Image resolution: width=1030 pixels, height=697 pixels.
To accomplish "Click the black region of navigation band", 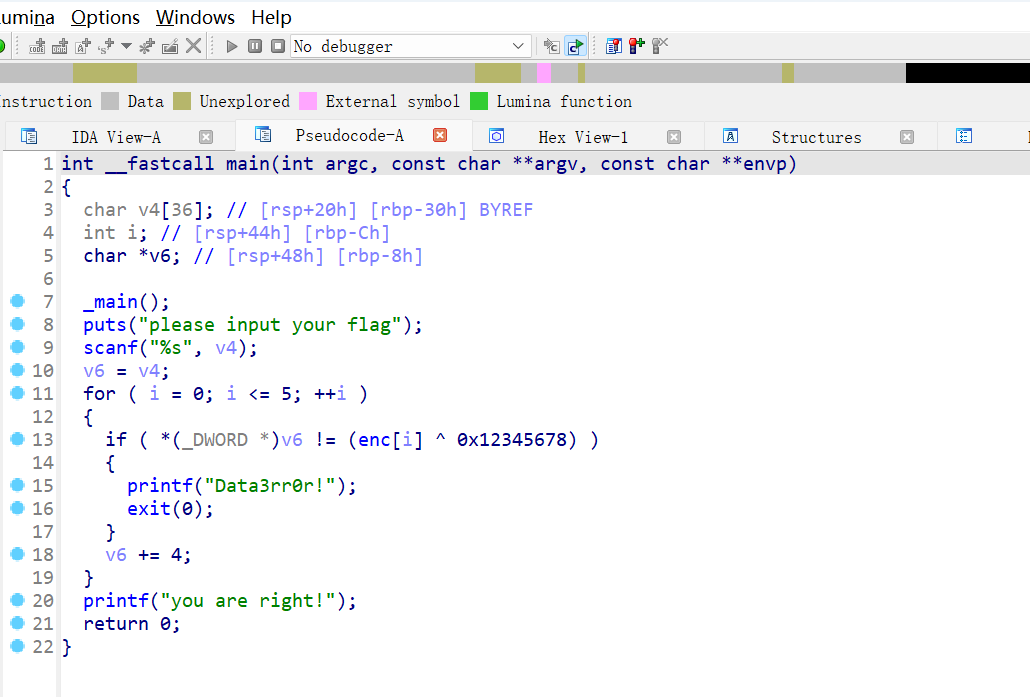I will [968, 73].
